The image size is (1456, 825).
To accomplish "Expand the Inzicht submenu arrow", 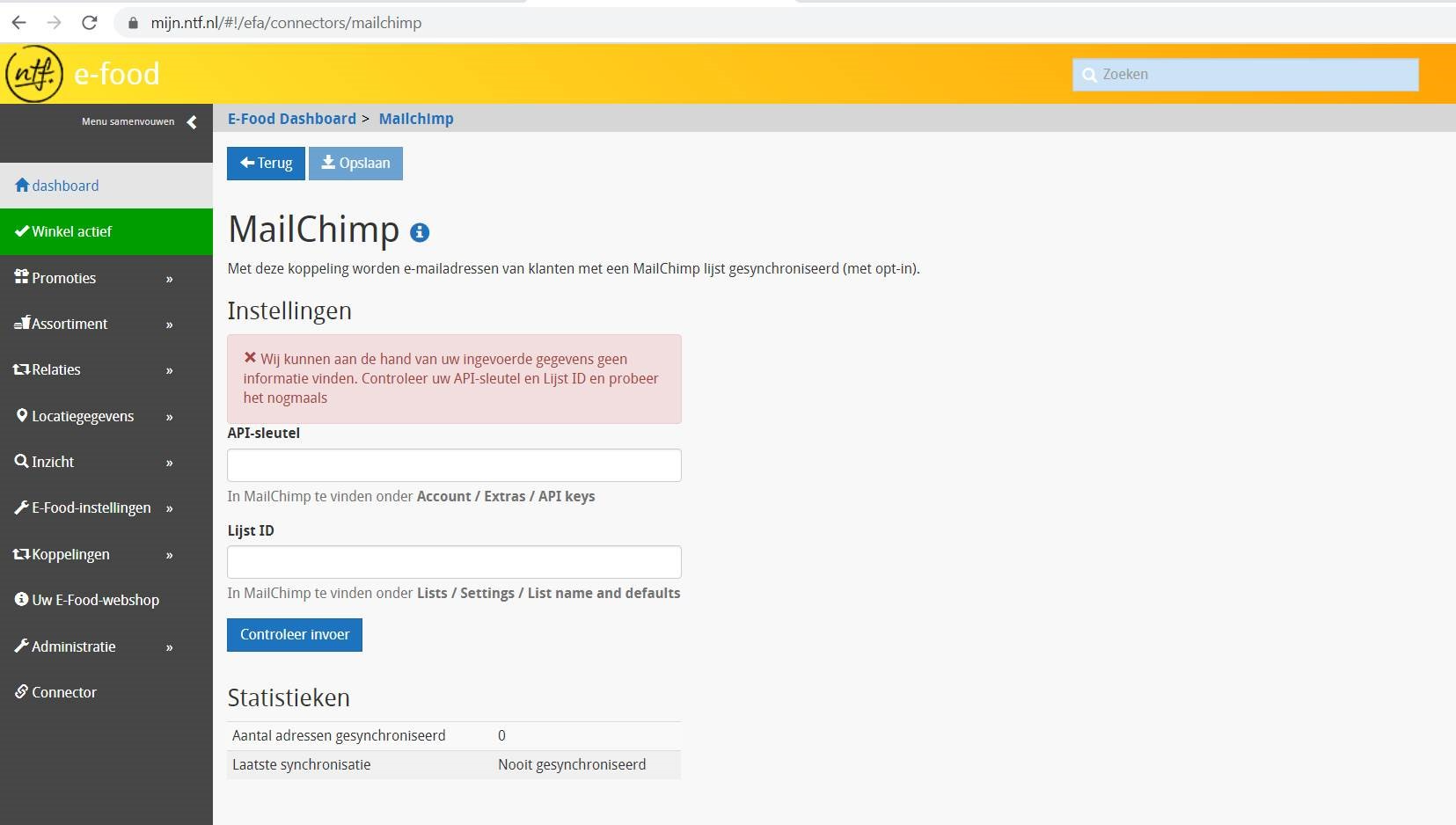I will click(x=170, y=463).
